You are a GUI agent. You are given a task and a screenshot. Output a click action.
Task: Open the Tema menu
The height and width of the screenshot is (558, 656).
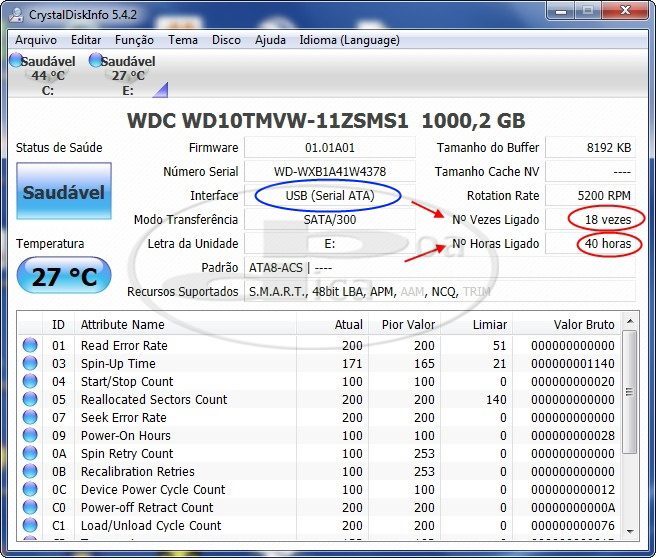pyautogui.click(x=183, y=40)
